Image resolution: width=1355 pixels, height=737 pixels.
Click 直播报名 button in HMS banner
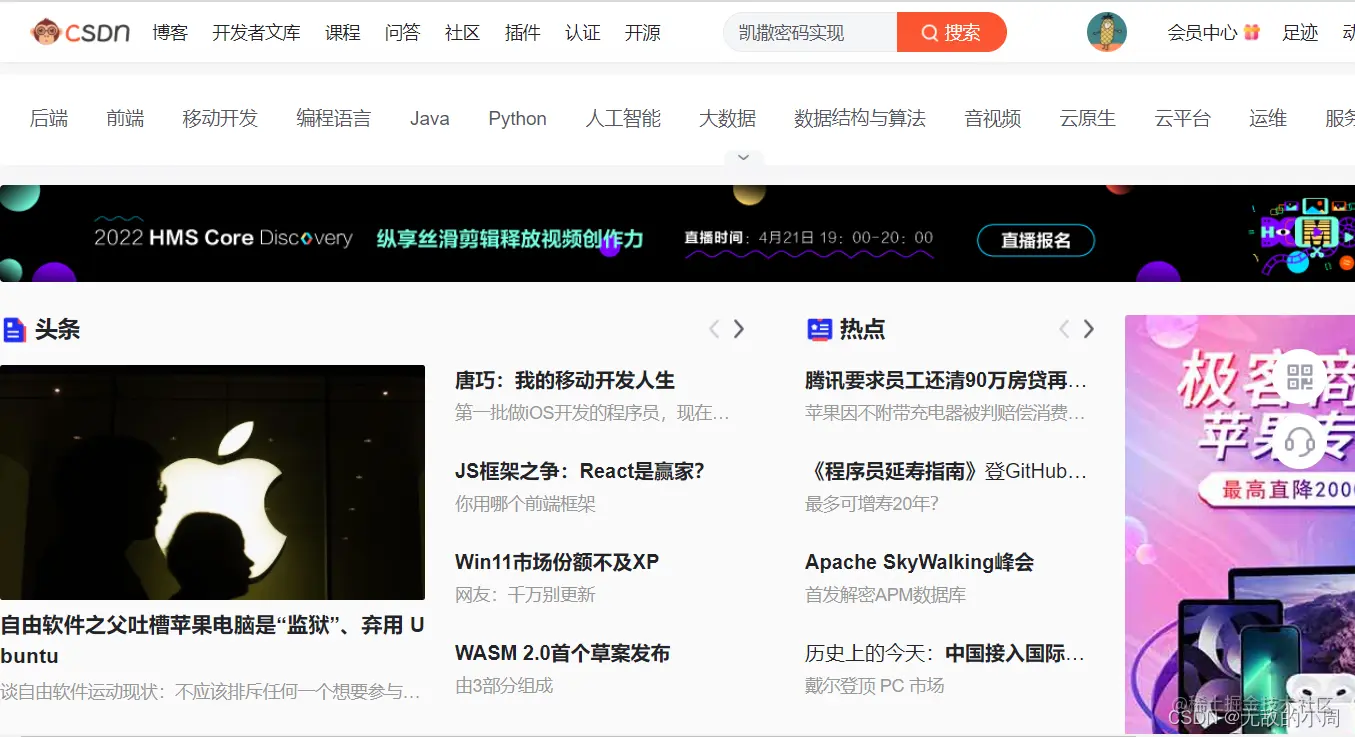(x=1036, y=240)
